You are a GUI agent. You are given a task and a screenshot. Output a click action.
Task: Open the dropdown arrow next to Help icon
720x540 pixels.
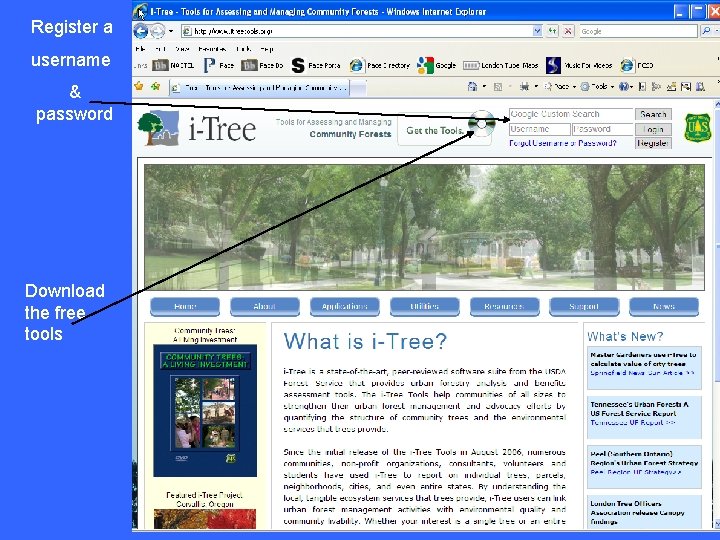[631, 86]
